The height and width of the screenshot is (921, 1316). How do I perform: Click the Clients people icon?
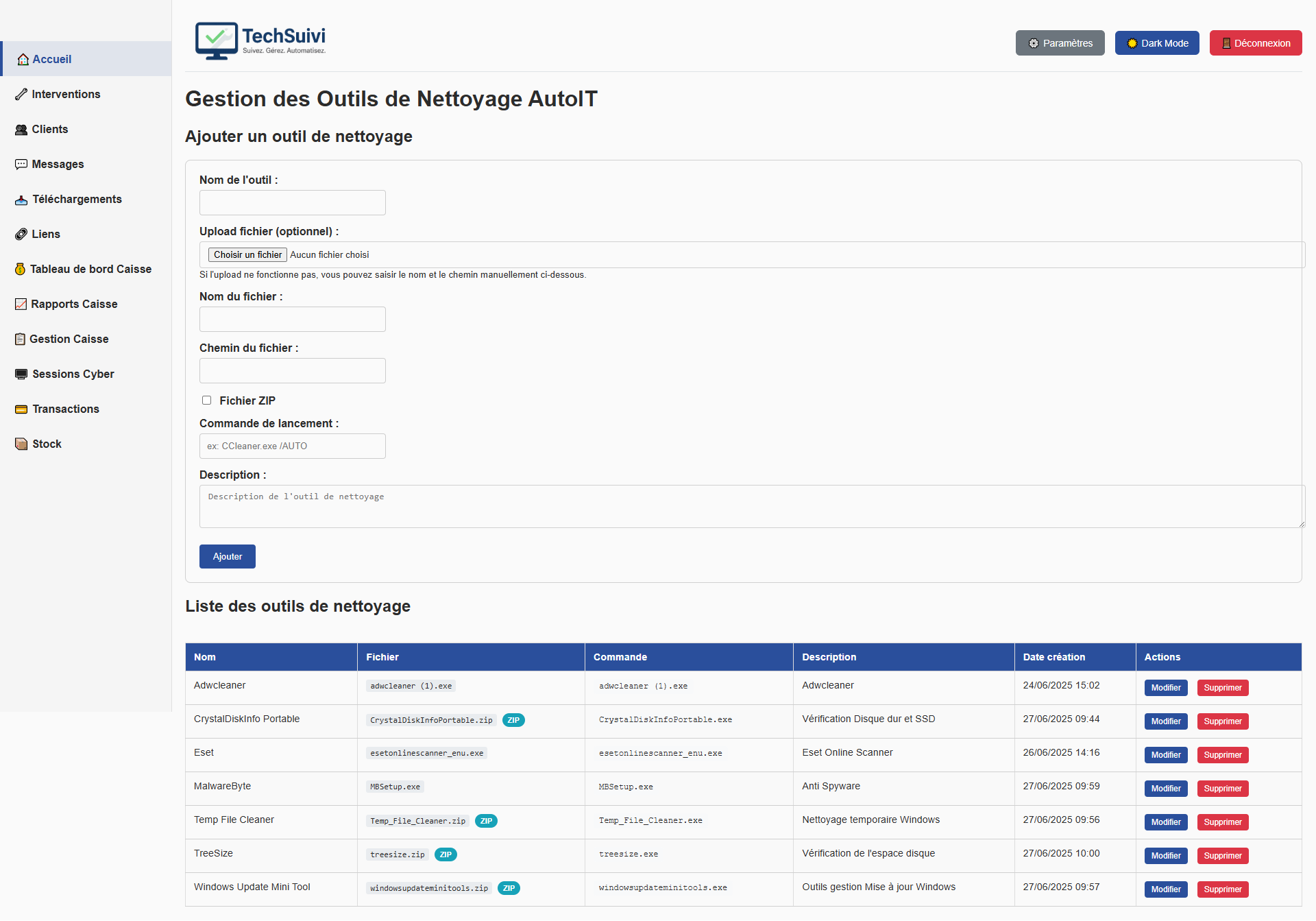coord(21,129)
